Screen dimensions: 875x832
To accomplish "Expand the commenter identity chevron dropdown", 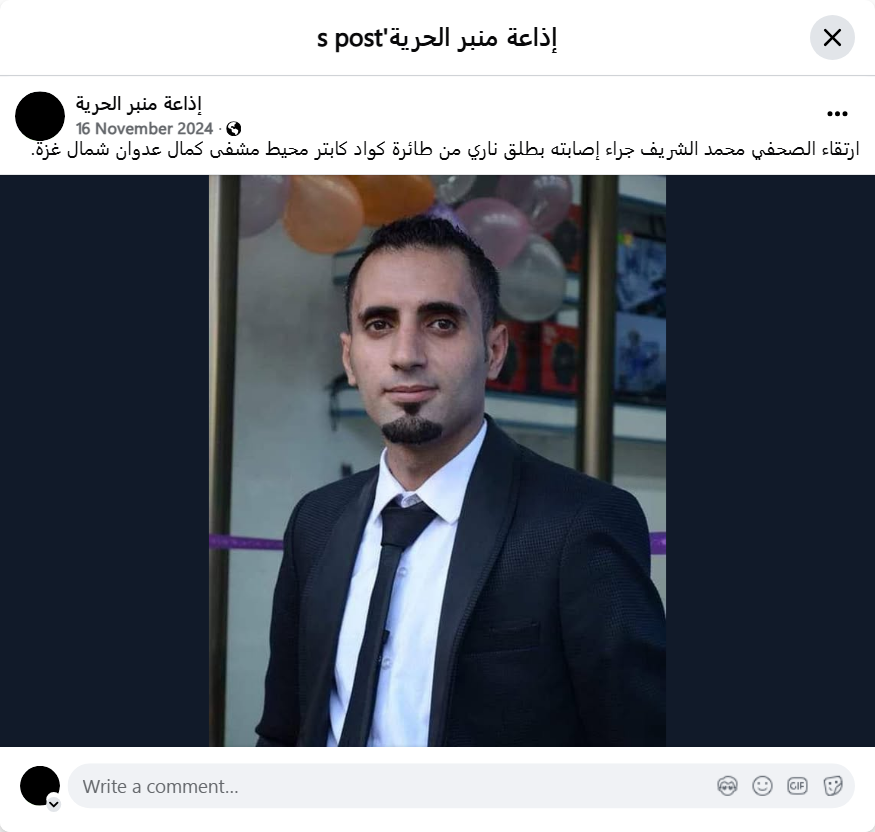I will click(54, 804).
